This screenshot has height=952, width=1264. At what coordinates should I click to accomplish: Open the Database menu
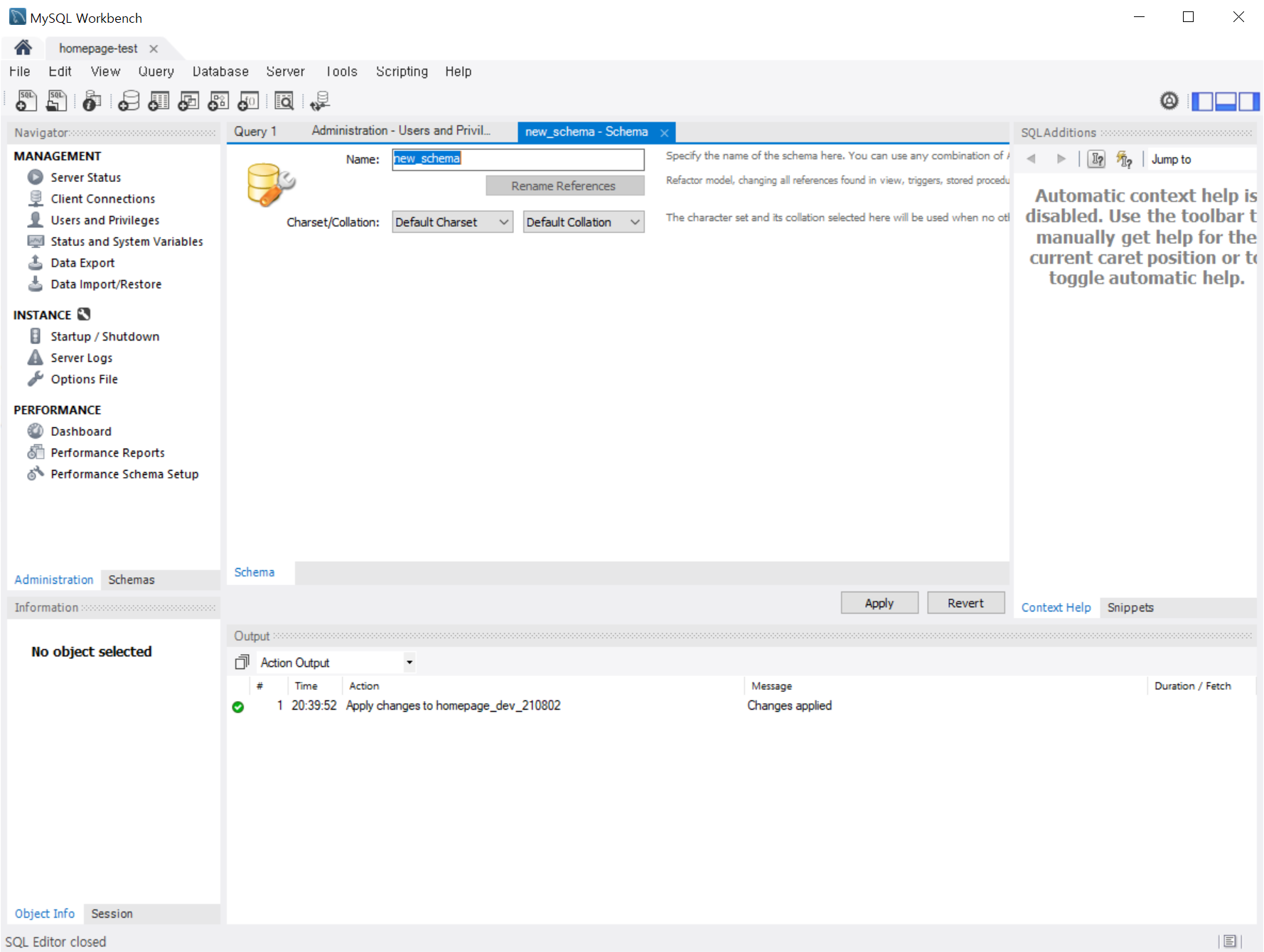(x=220, y=71)
